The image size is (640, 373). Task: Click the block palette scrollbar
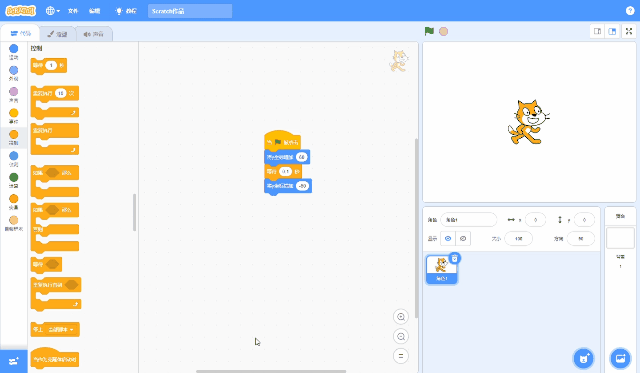pyautogui.click(x=134, y=213)
